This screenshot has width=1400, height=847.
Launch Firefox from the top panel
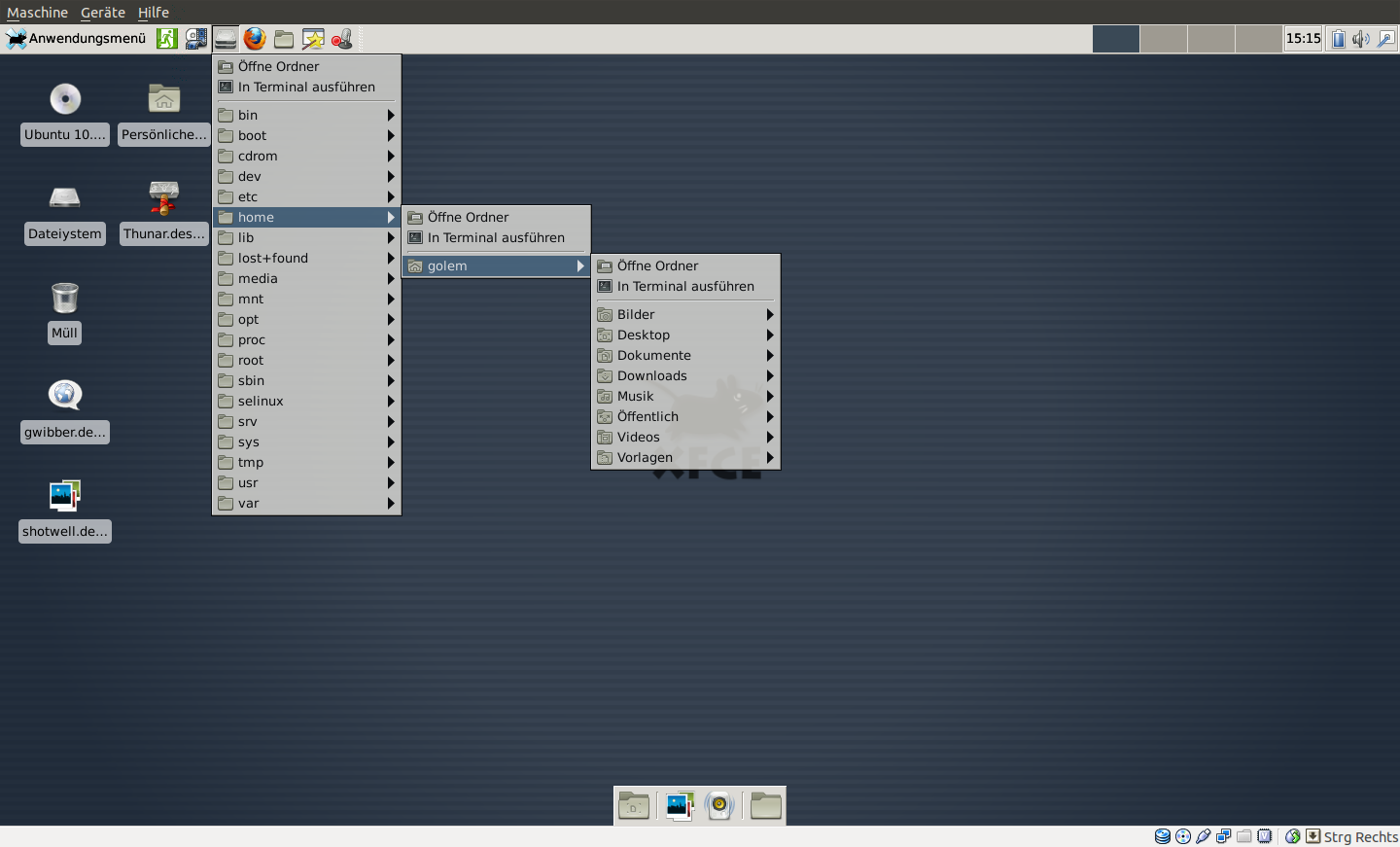(255, 39)
